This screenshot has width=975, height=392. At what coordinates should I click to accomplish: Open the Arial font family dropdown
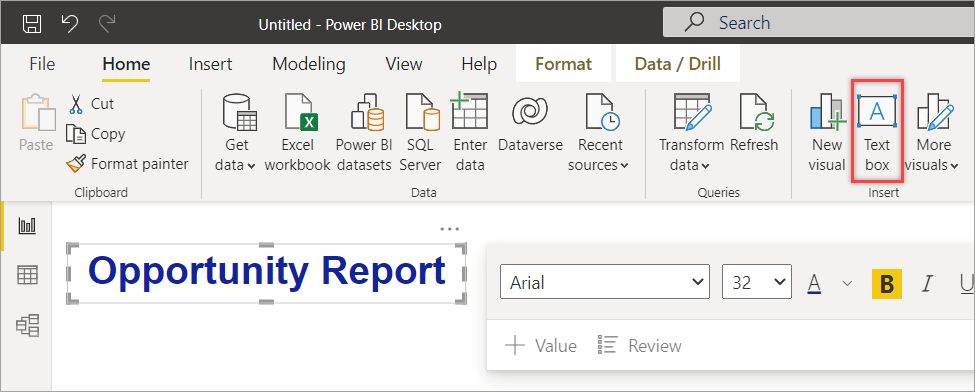click(x=604, y=283)
